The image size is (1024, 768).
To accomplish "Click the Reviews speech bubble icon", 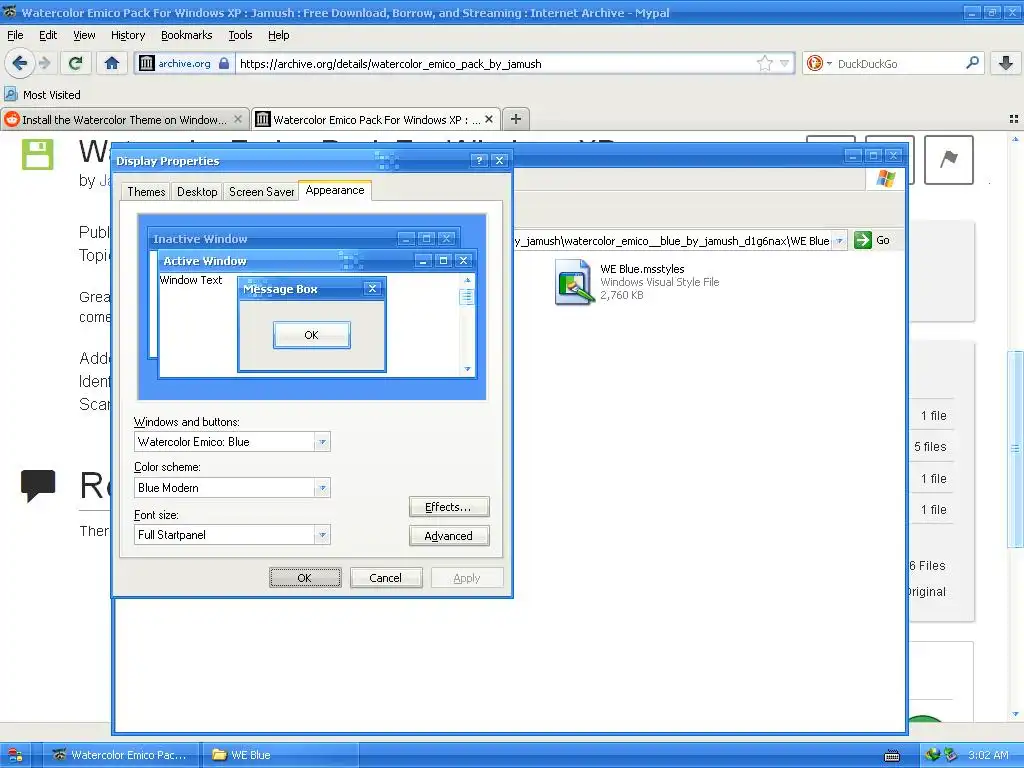I will [38, 485].
